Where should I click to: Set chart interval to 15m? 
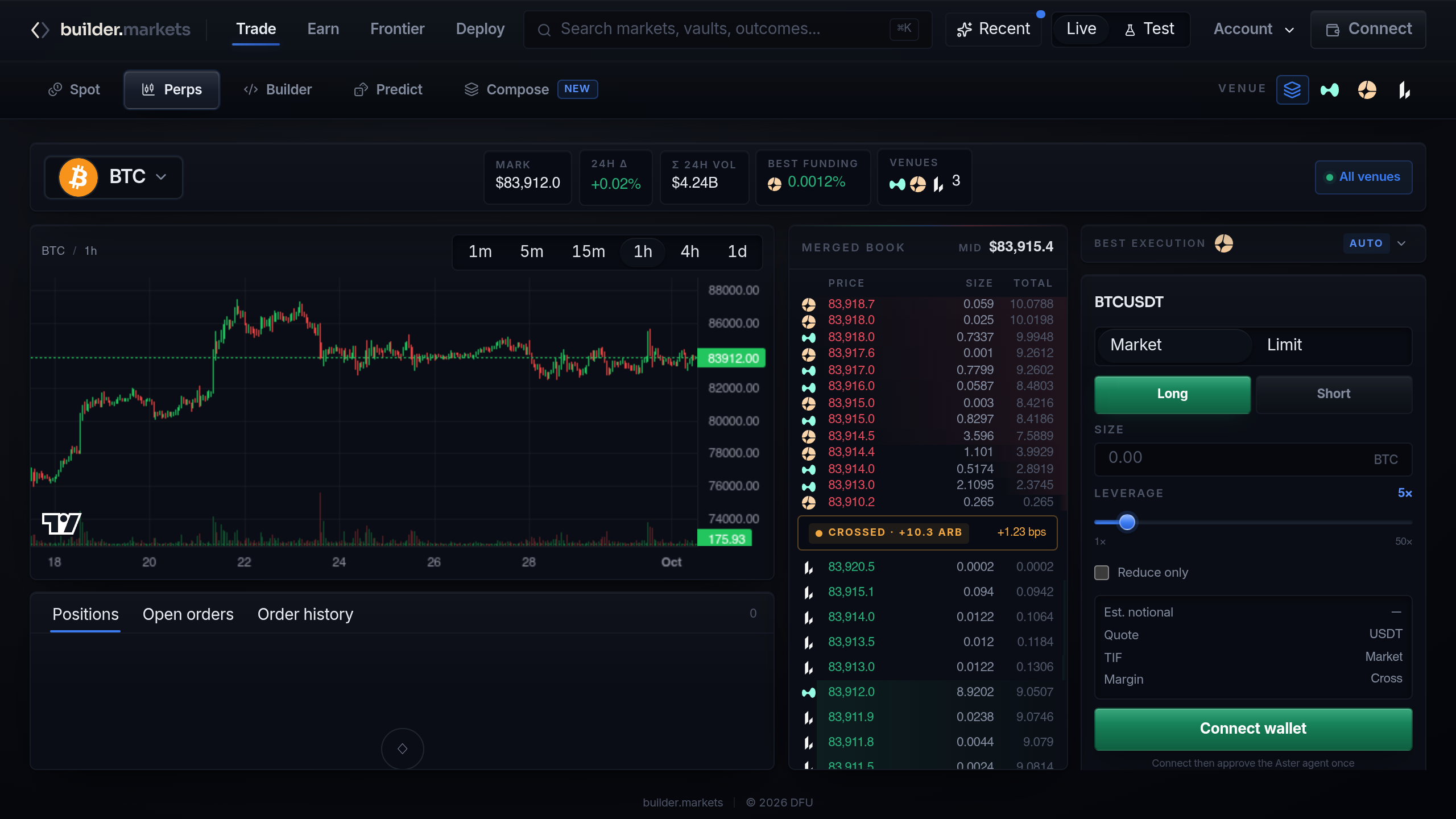[x=588, y=252]
